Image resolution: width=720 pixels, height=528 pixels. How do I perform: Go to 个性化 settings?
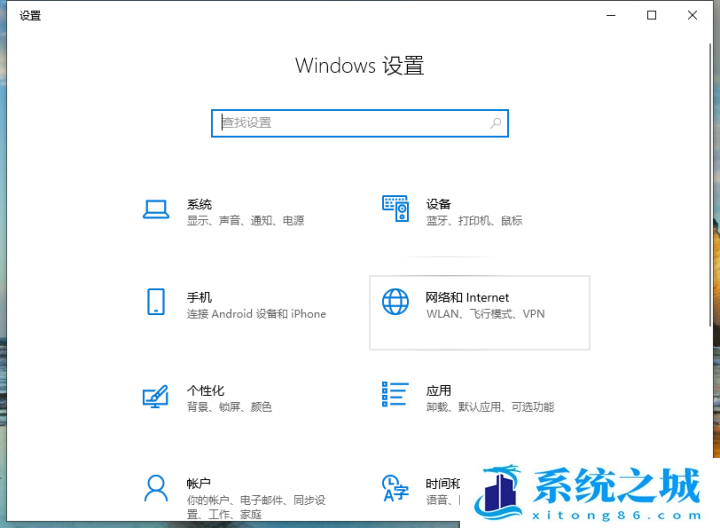click(205, 390)
